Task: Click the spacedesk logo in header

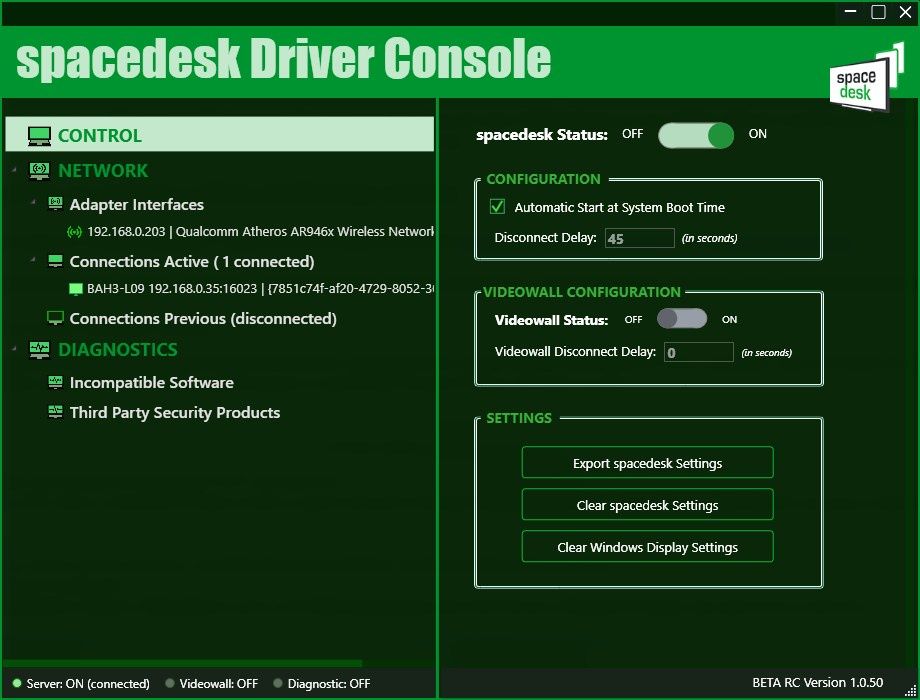Action: 865,77
